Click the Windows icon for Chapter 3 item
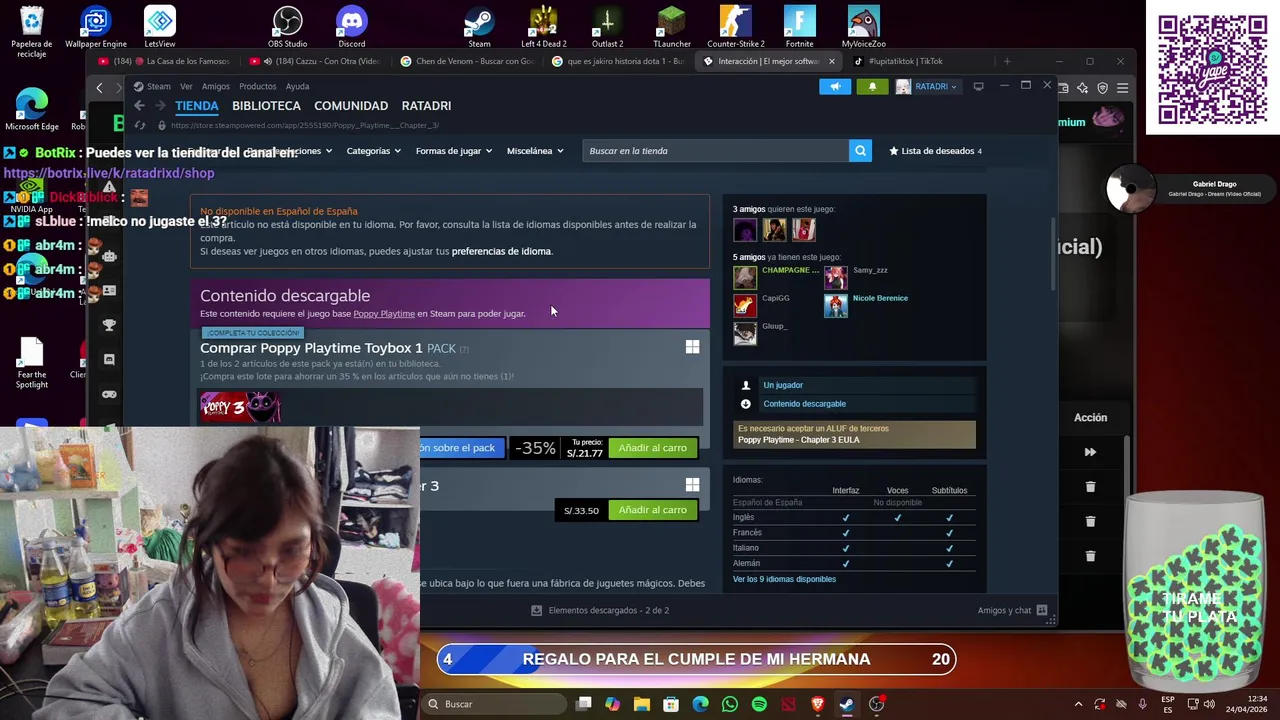The image size is (1280, 720). (692, 485)
